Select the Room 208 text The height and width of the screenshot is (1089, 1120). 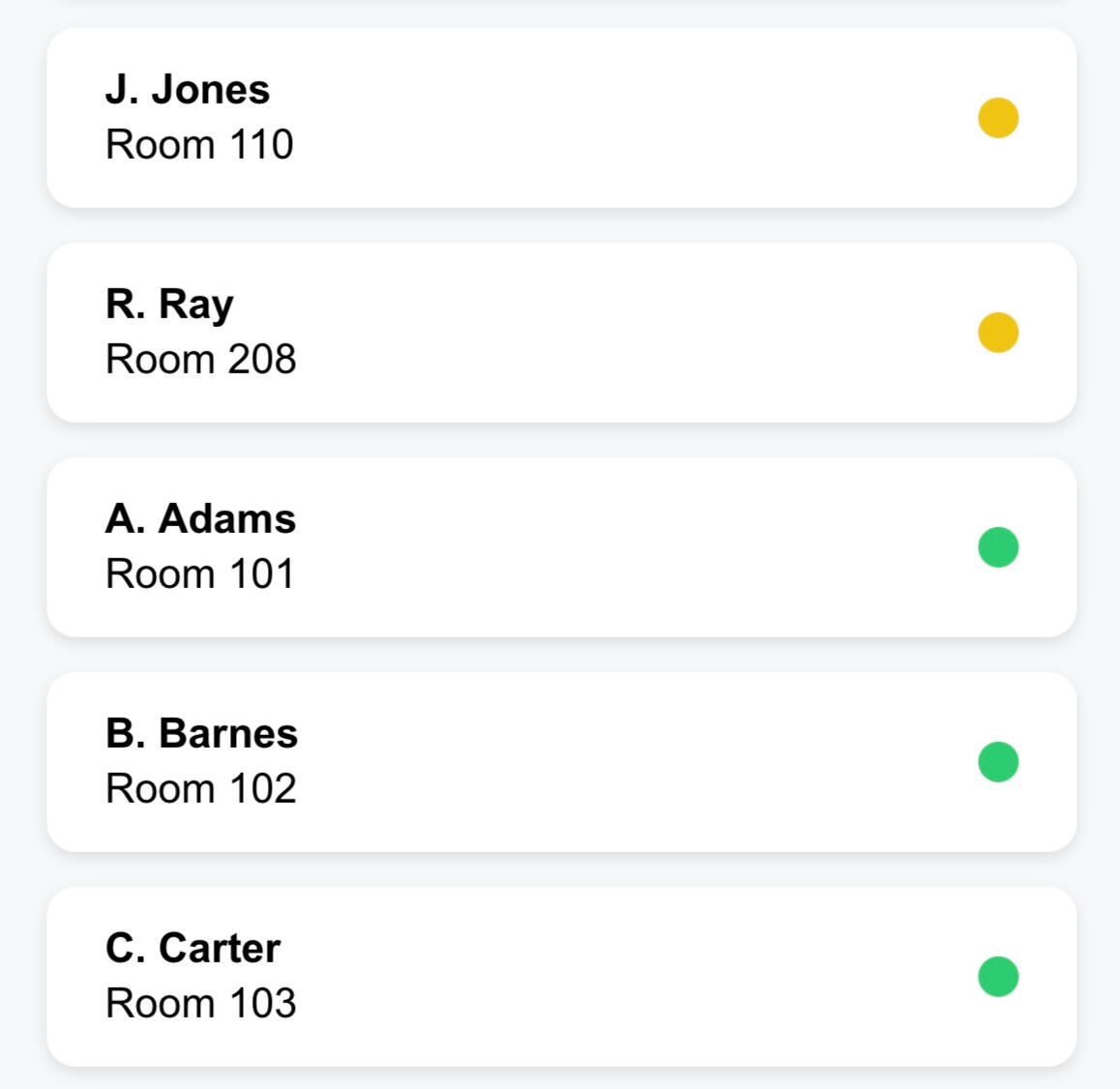coord(200,360)
